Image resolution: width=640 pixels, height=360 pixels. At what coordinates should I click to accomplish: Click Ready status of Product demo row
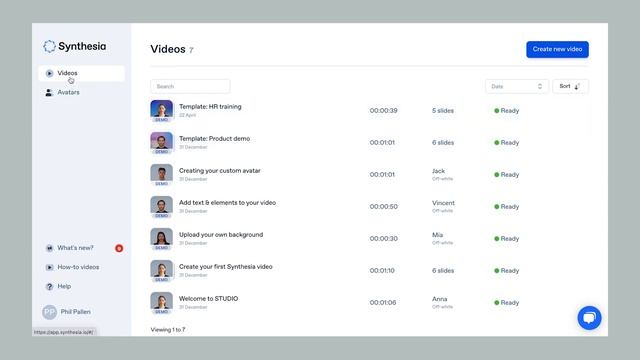[507, 142]
